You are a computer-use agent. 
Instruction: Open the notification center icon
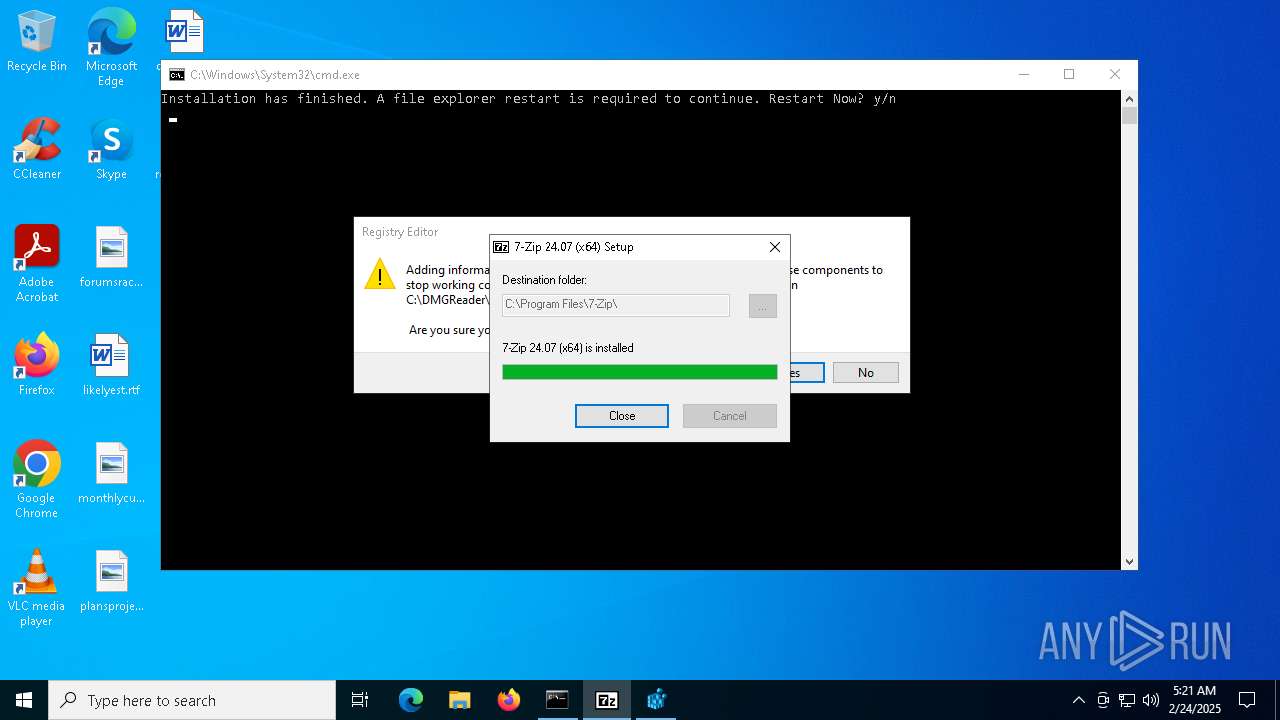[x=1247, y=700]
